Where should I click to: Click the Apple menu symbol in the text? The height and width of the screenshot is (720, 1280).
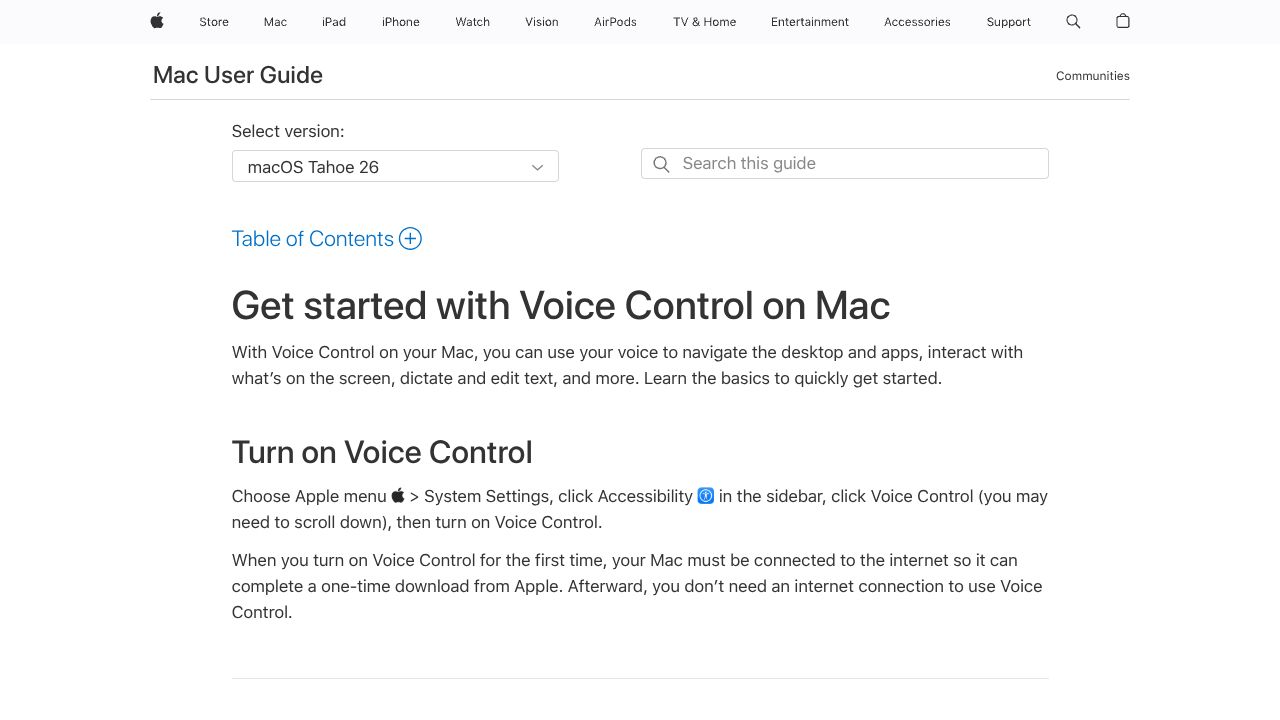coord(397,495)
